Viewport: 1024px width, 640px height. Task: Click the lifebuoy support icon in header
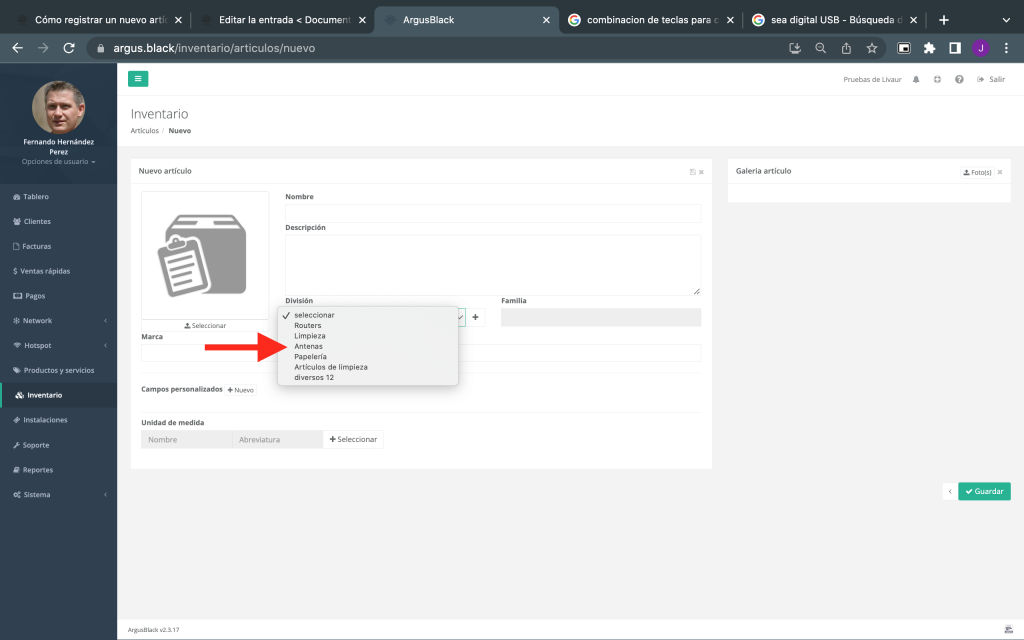click(x=937, y=79)
